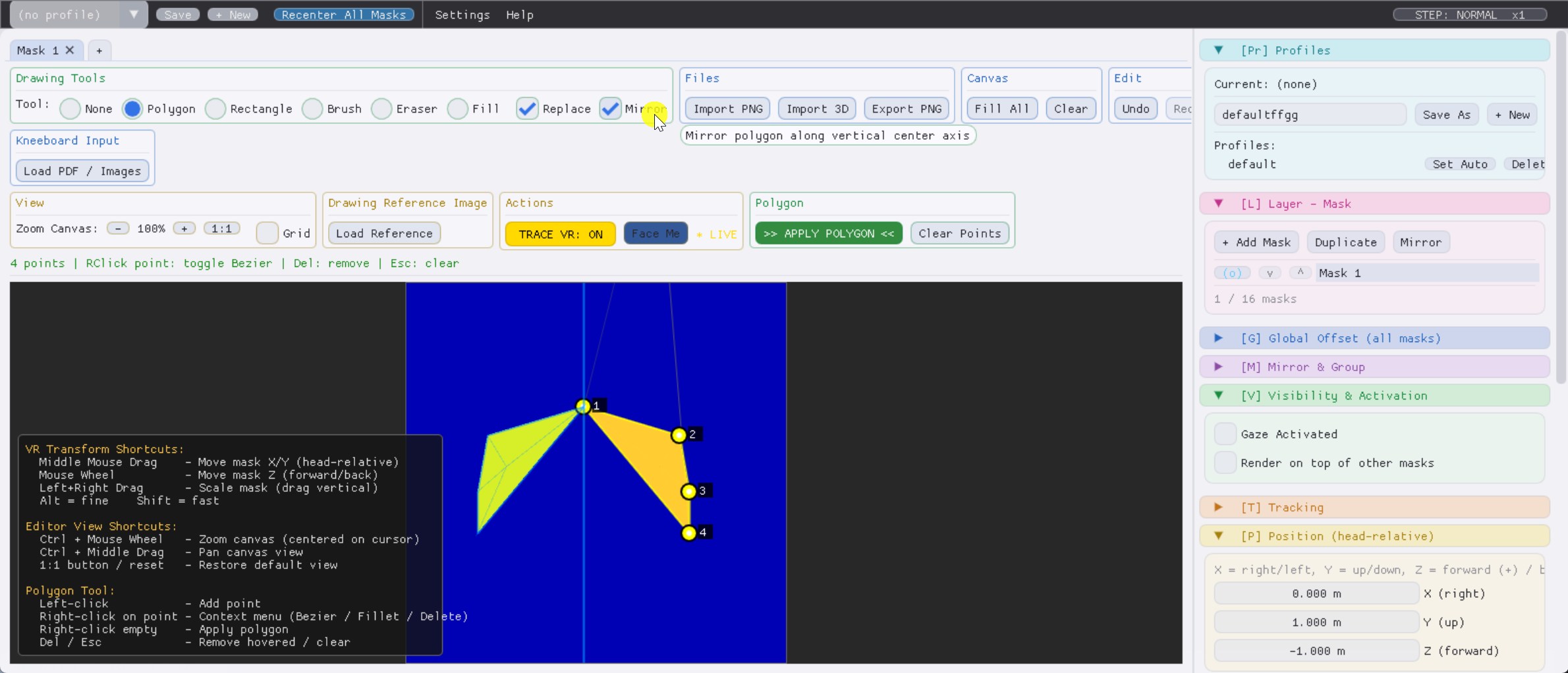Add a new mask tab with plus
This screenshot has height=673, width=1568.
tap(99, 51)
